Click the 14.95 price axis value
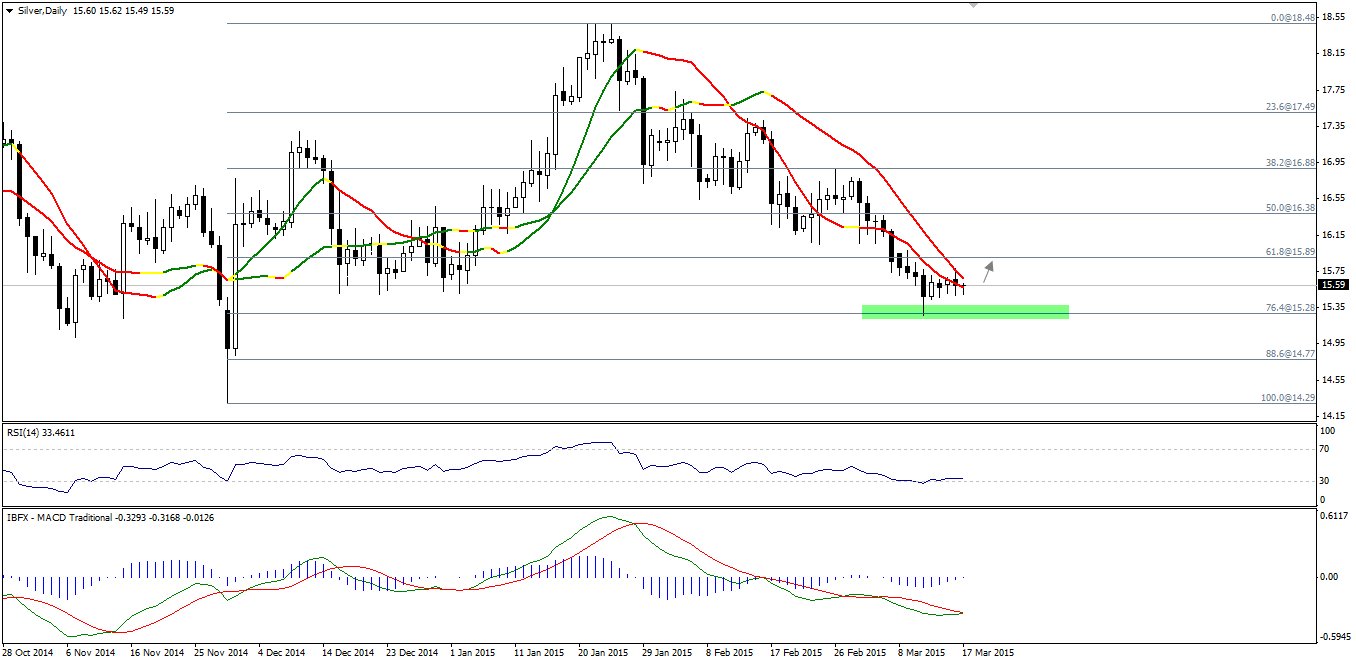 pos(1333,343)
